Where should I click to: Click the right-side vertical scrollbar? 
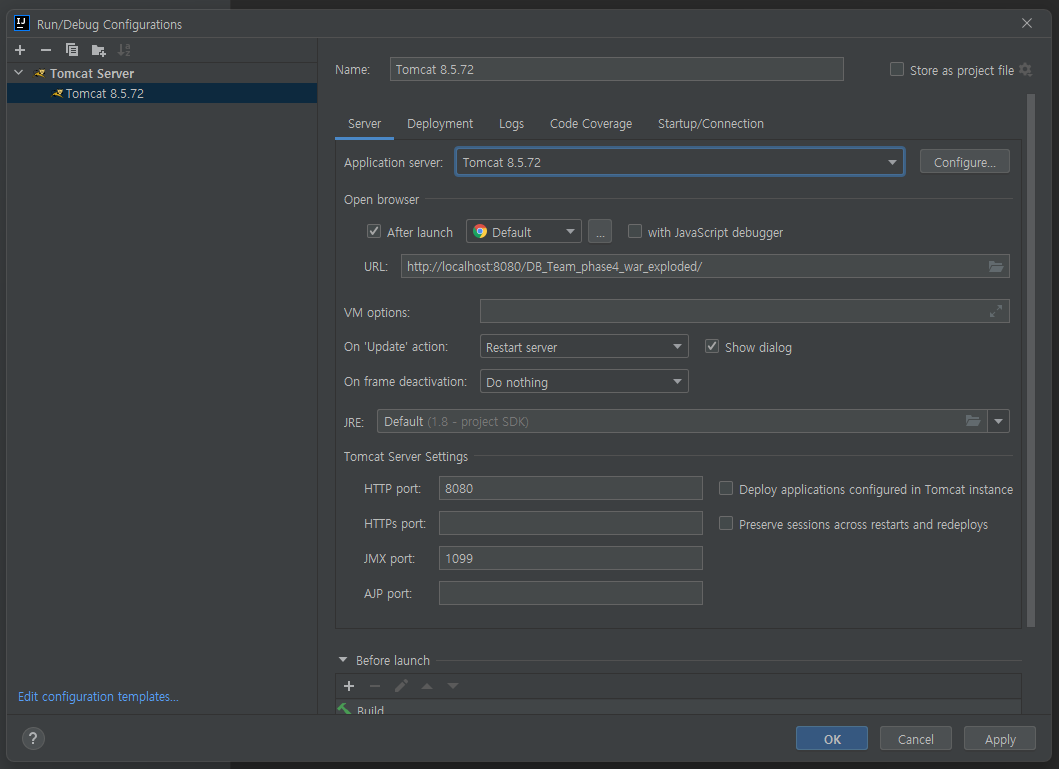click(x=1031, y=361)
